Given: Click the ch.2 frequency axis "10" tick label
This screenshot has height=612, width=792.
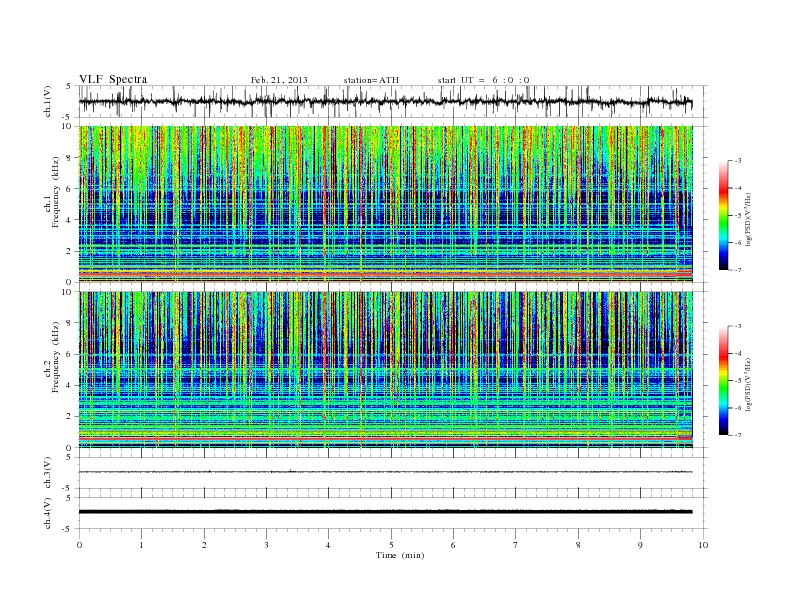Looking at the screenshot, I should (67, 292).
